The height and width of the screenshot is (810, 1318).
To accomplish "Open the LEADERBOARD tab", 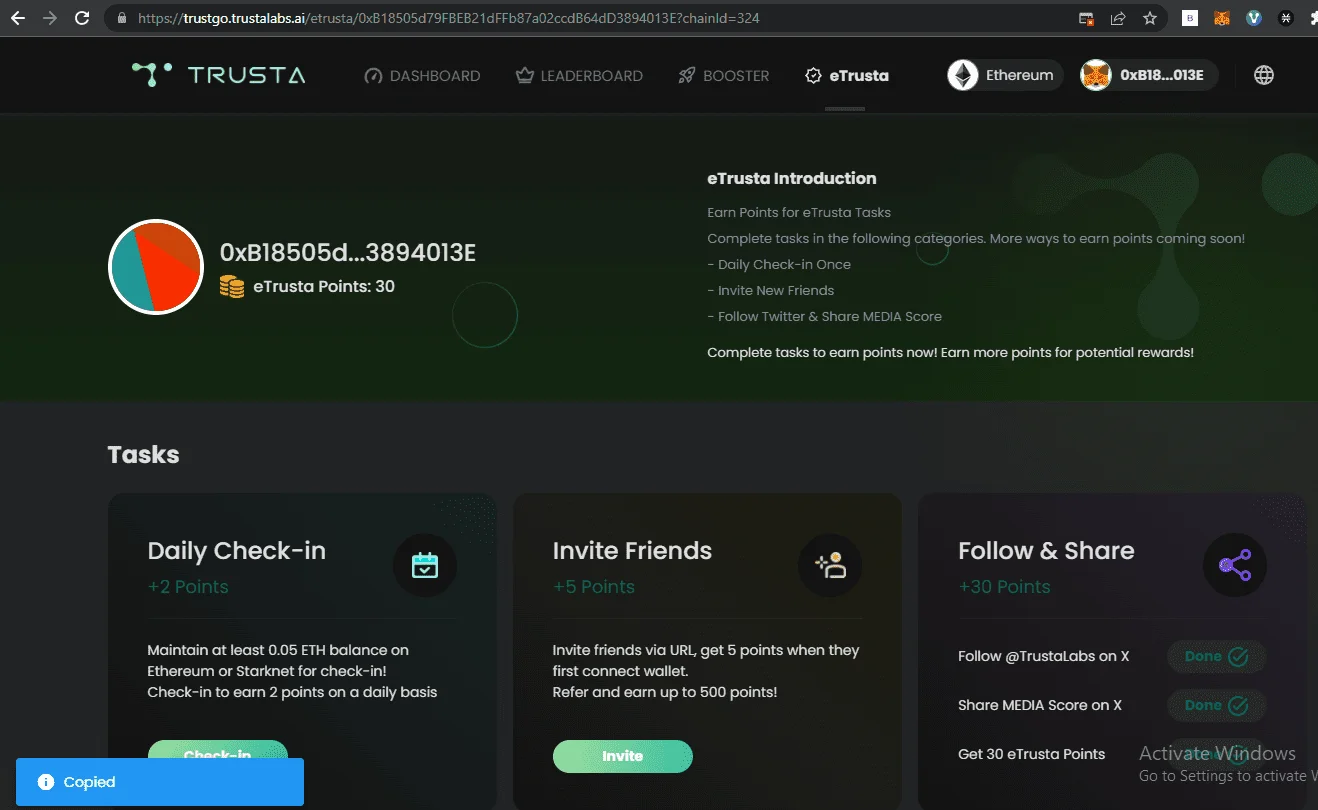I will point(579,76).
